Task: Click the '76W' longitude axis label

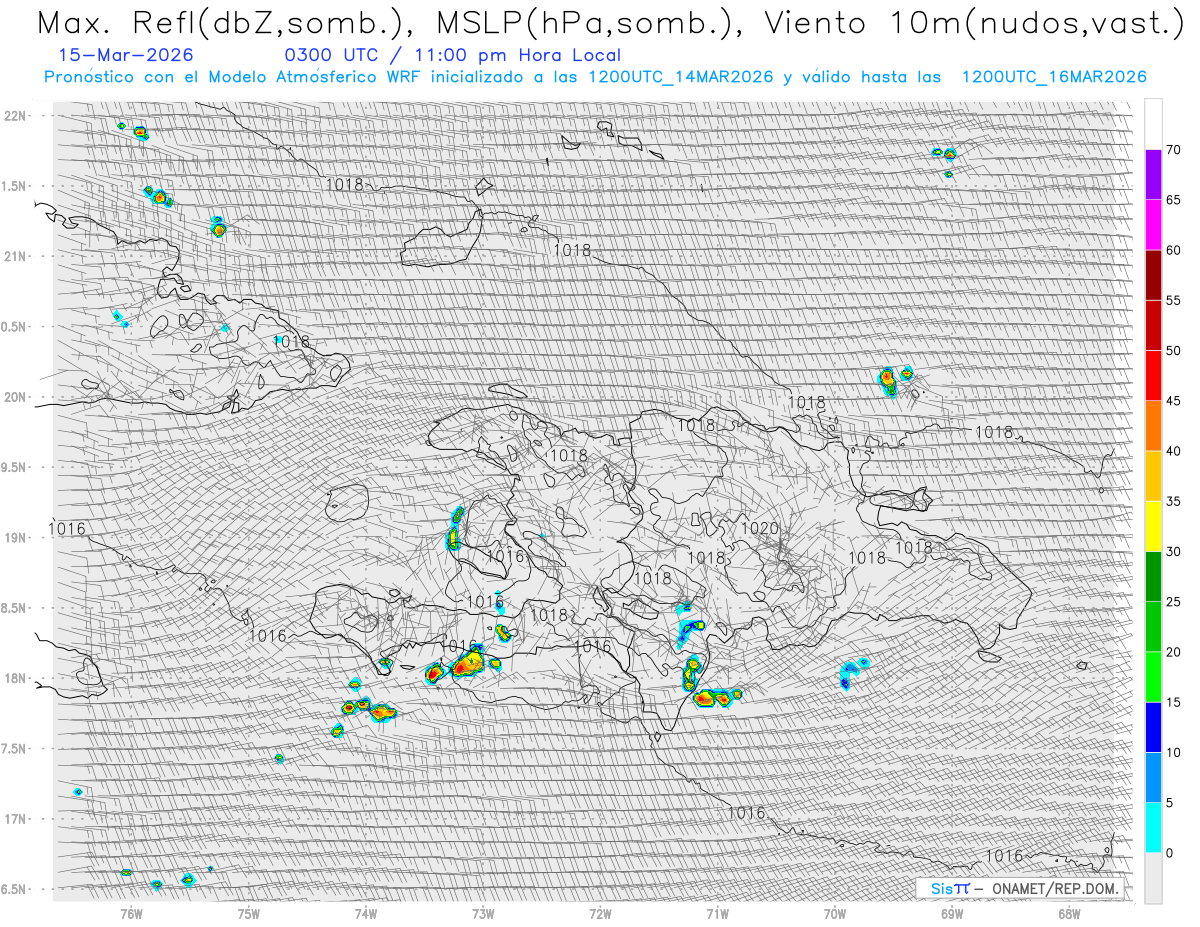Action: click(132, 914)
